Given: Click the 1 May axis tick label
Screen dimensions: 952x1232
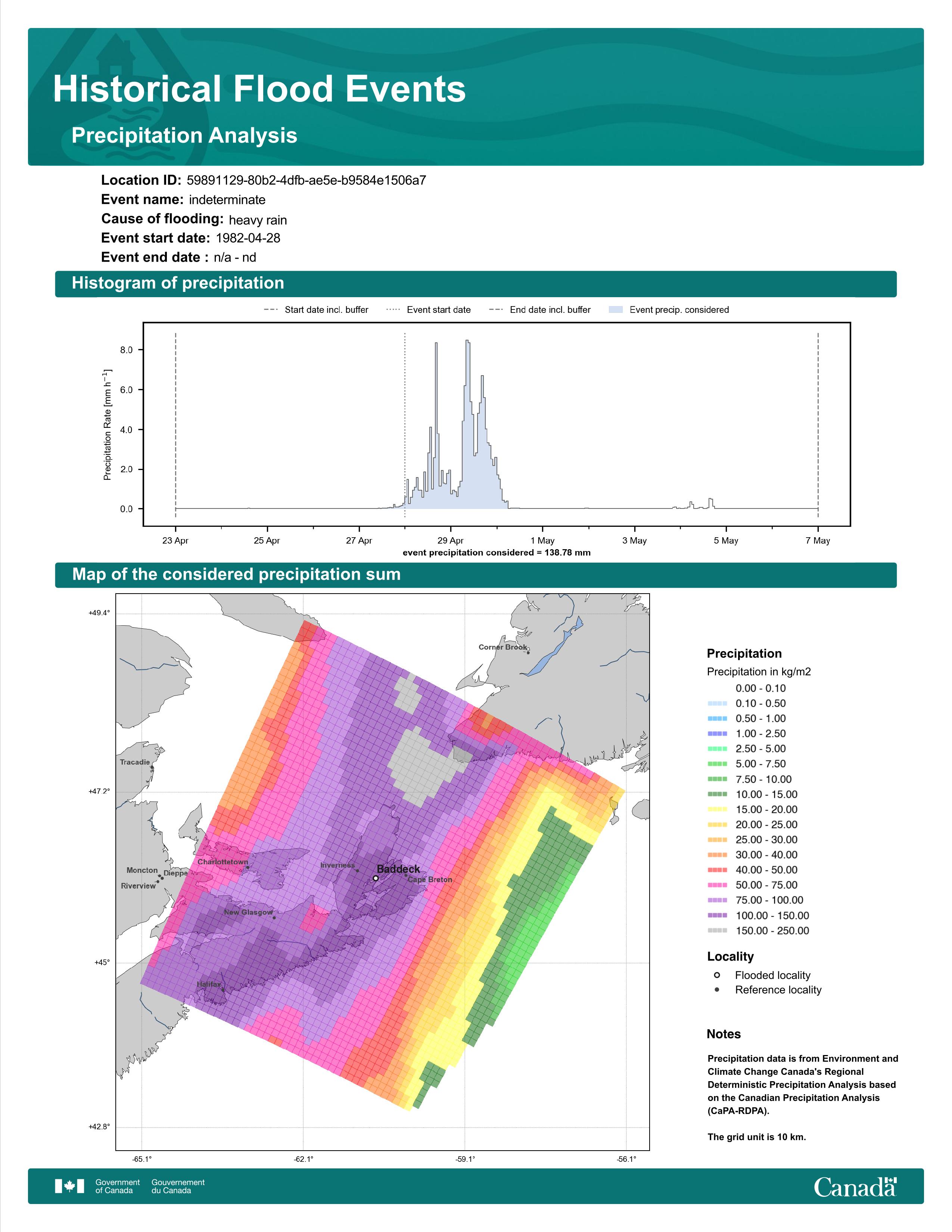Looking at the screenshot, I should tap(542, 541).
